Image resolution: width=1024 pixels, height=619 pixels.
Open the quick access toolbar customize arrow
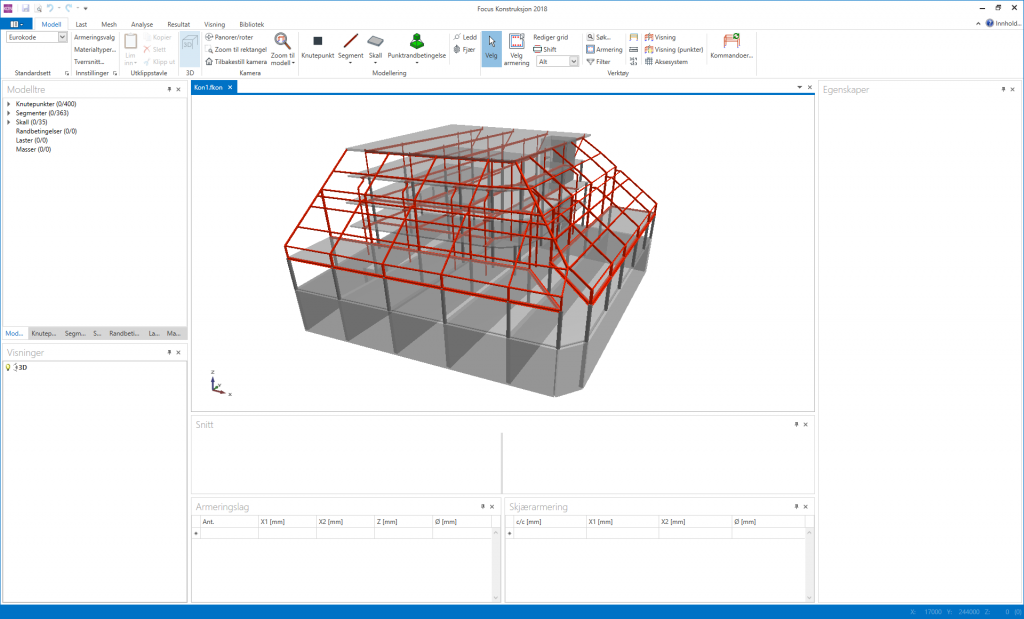86,8
